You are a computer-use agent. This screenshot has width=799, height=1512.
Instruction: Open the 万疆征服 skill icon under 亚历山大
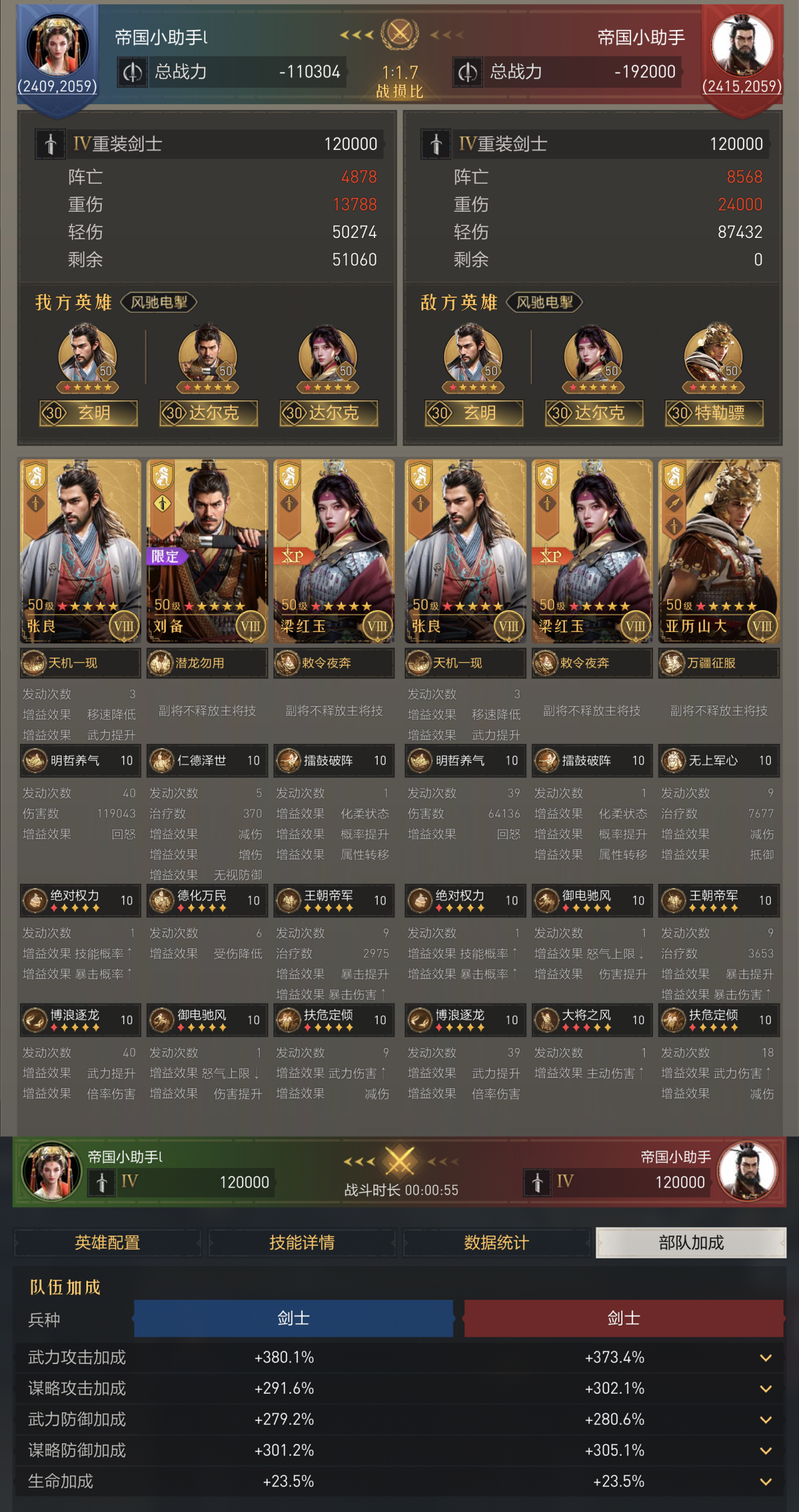click(x=672, y=663)
